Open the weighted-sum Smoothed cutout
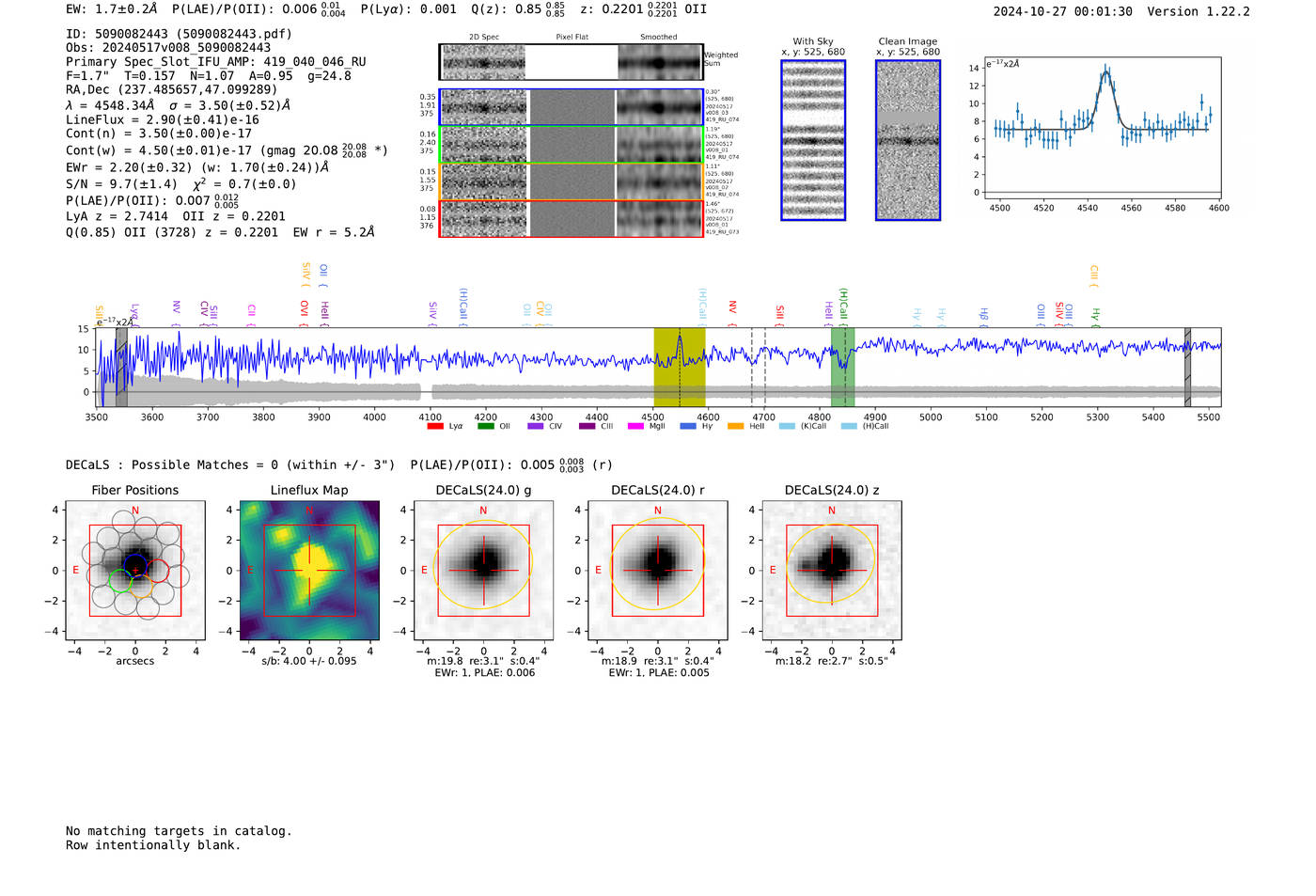 659,63
